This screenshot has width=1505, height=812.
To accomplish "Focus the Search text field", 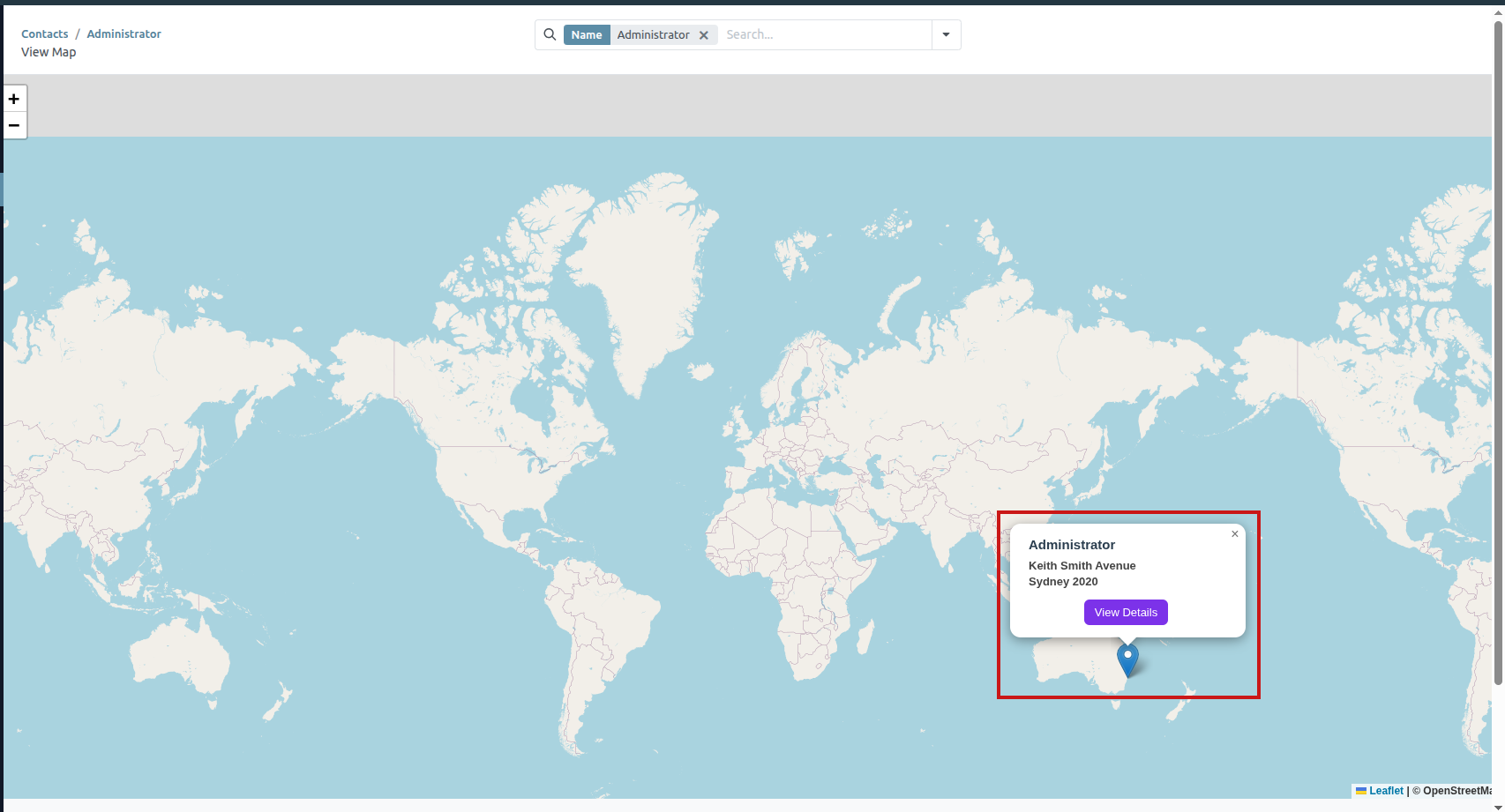I will (x=825, y=34).
